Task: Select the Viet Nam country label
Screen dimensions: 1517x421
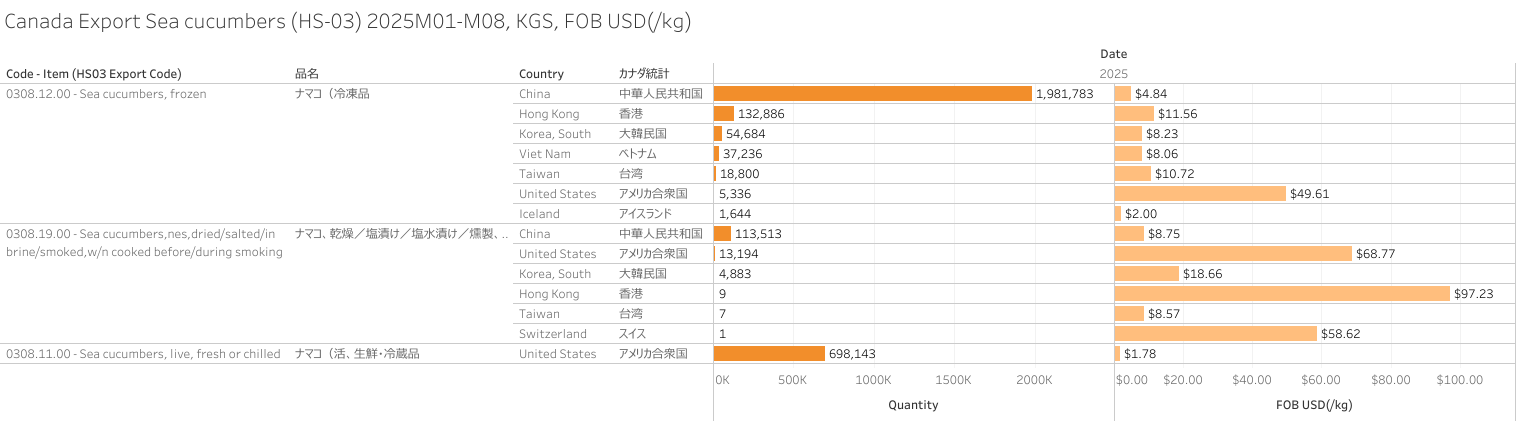Action: click(544, 153)
